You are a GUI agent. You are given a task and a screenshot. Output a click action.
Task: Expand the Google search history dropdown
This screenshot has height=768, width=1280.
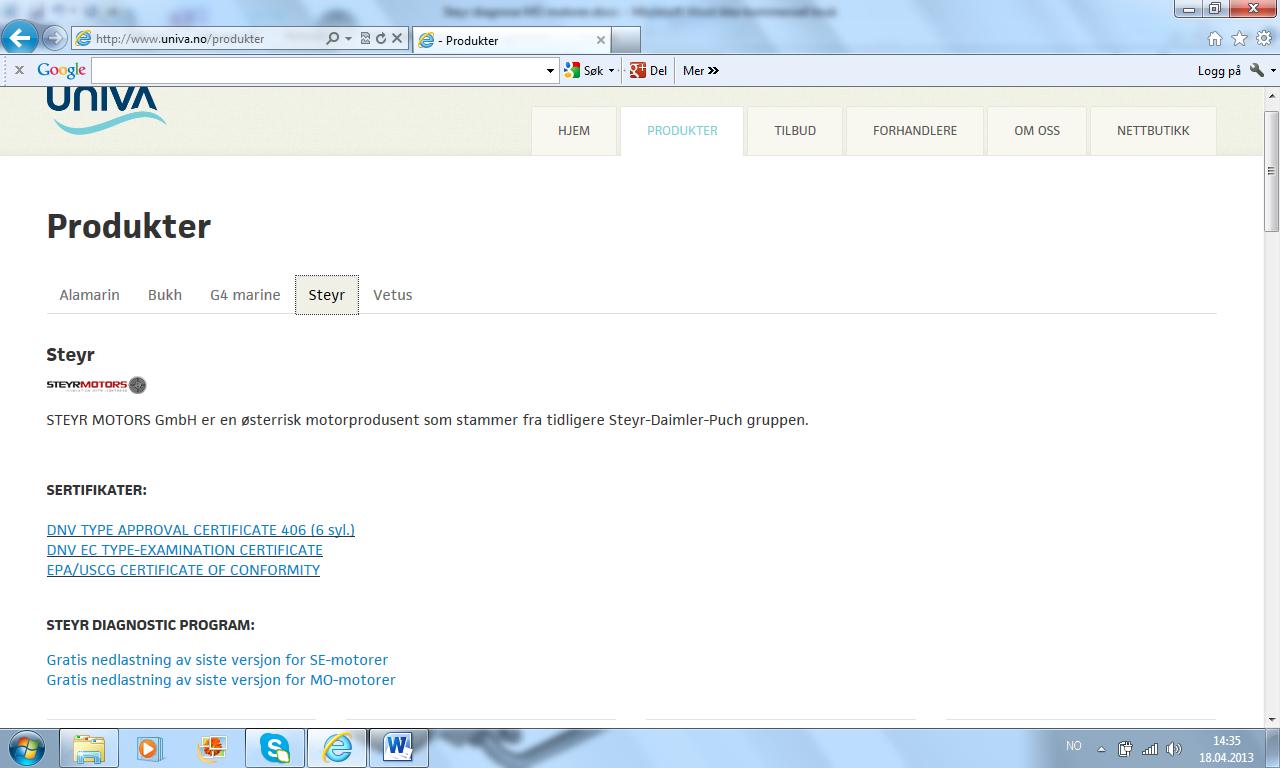[x=550, y=70]
